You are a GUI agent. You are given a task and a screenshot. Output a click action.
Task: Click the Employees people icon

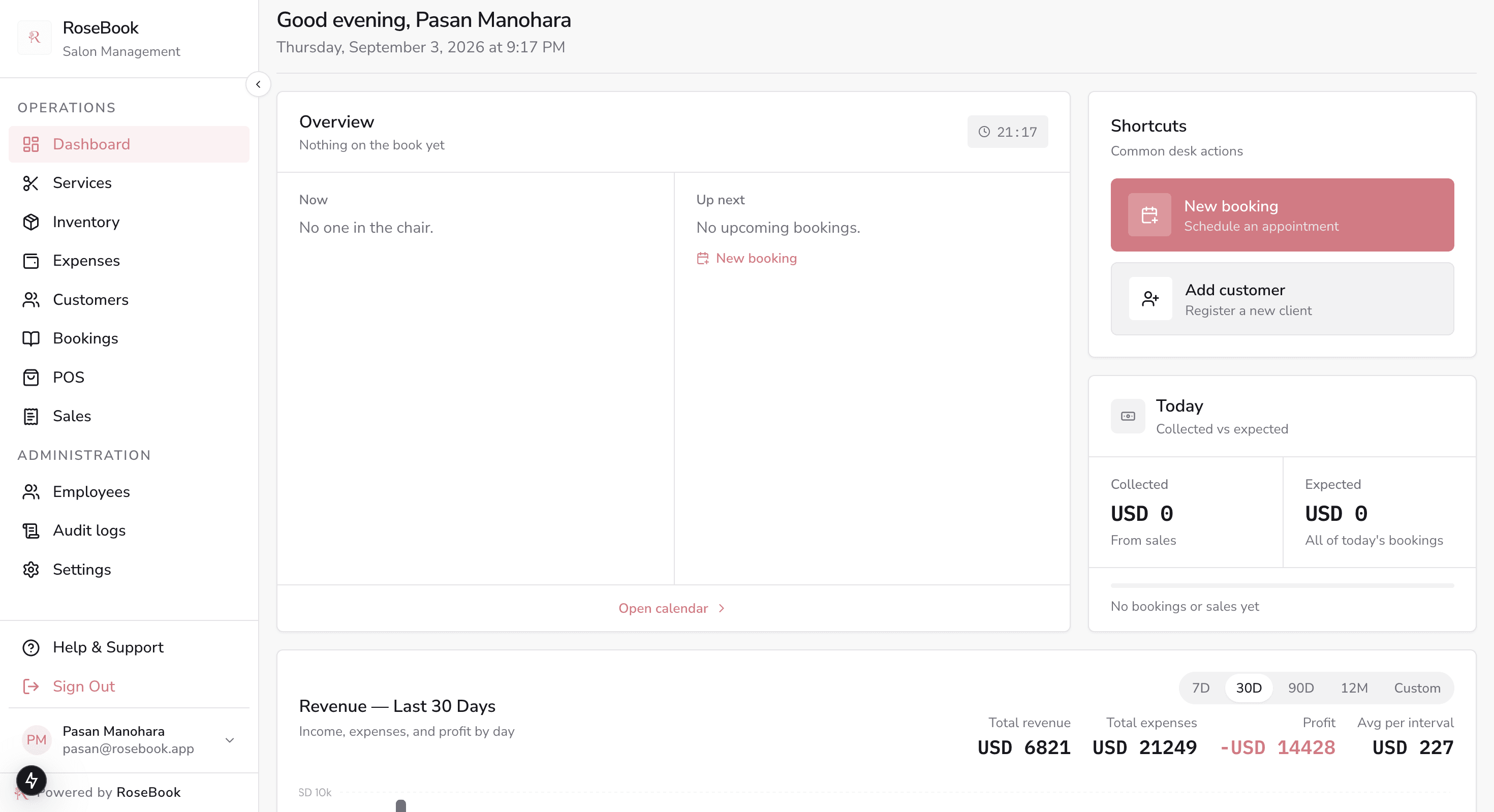click(30, 491)
